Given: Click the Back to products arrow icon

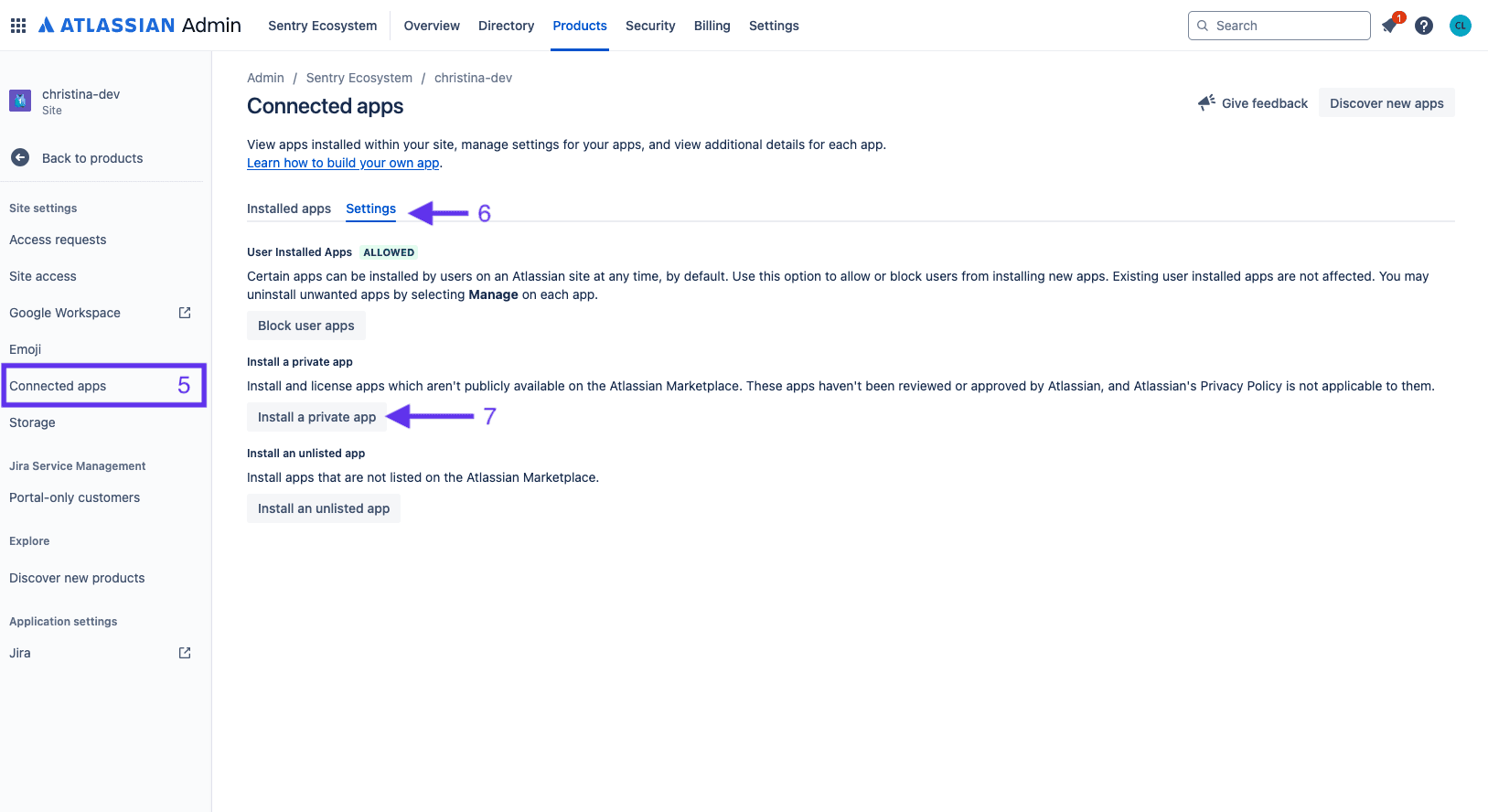Looking at the screenshot, I should tap(20, 158).
